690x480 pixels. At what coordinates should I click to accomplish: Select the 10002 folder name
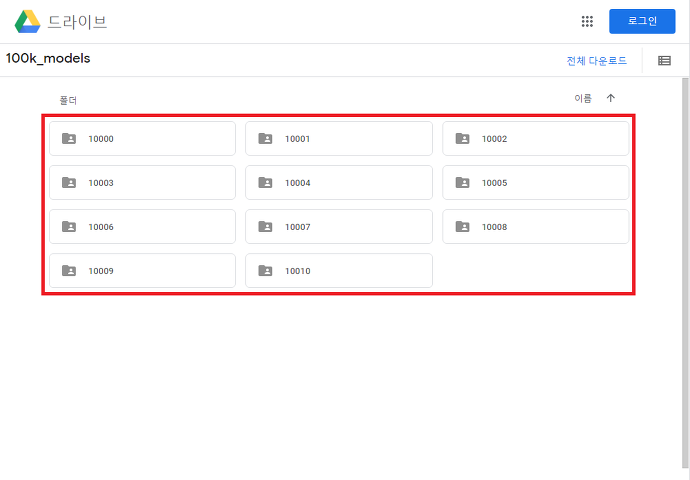pos(494,139)
